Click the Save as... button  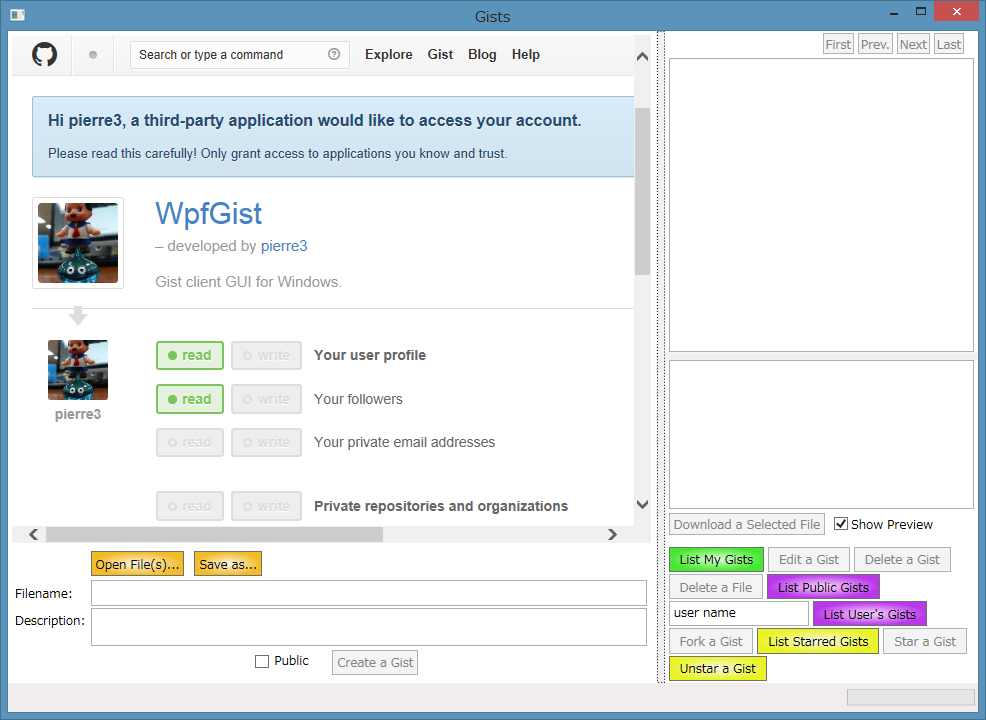click(x=228, y=564)
